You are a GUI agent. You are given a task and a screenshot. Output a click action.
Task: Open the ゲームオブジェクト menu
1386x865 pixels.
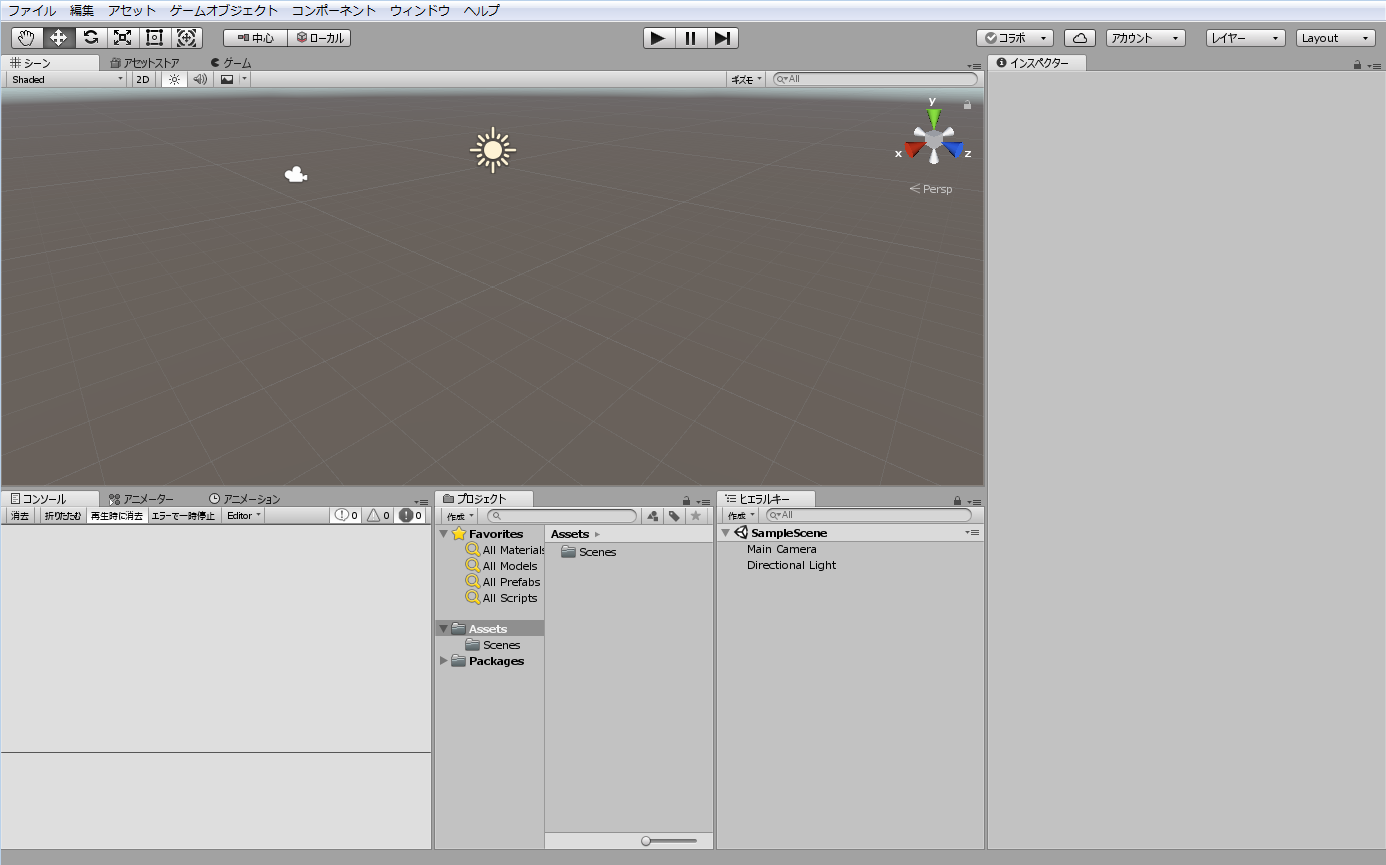pyautogui.click(x=224, y=11)
